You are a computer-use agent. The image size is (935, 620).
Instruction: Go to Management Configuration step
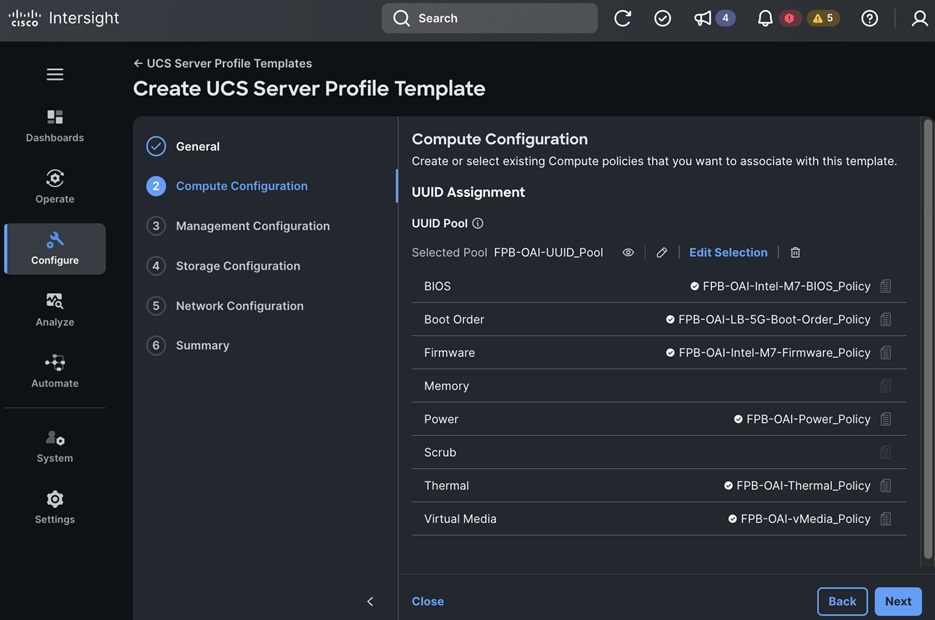[x=238, y=226]
